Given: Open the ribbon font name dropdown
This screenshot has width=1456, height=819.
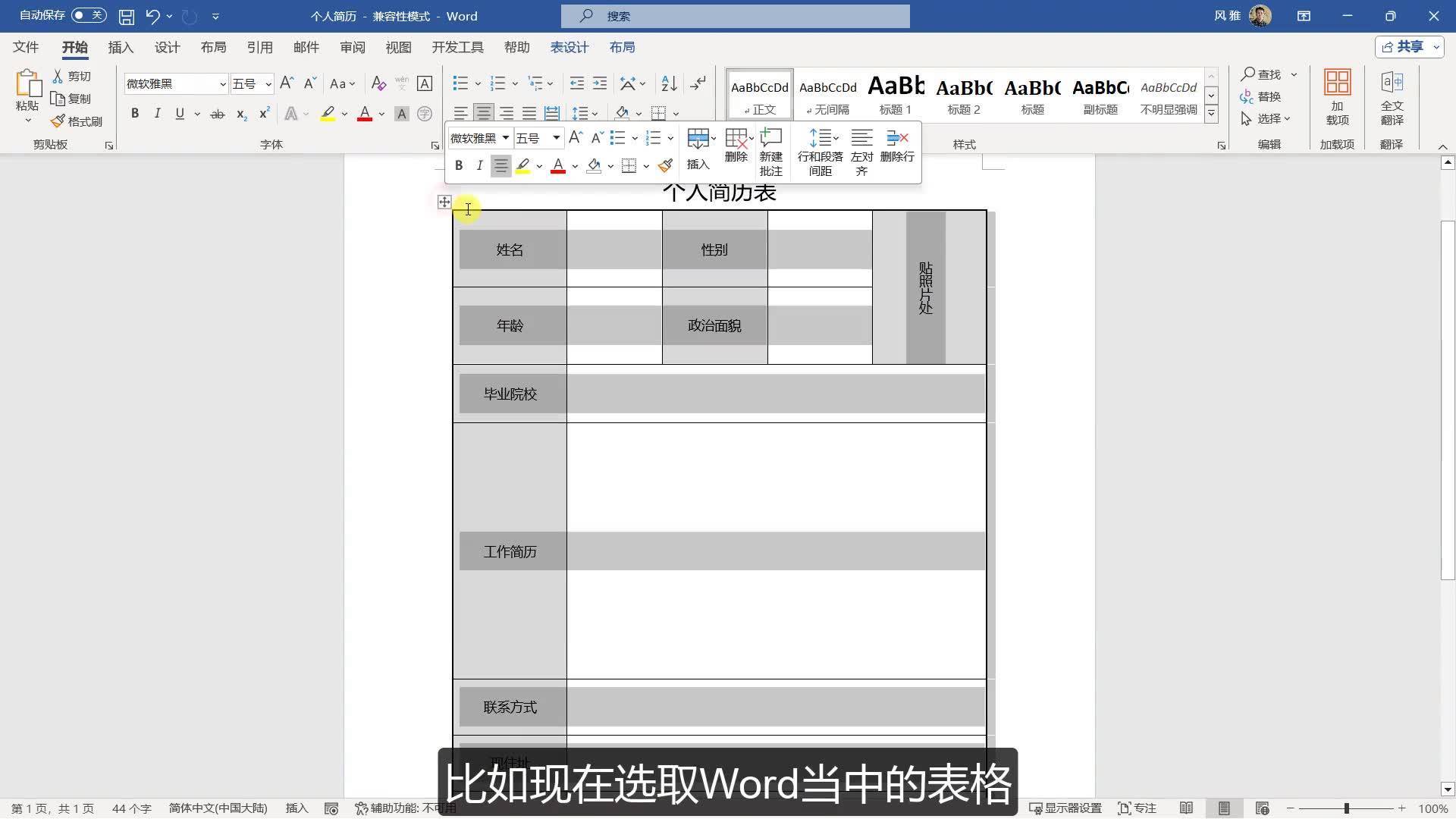Looking at the screenshot, I should [223, 84].
